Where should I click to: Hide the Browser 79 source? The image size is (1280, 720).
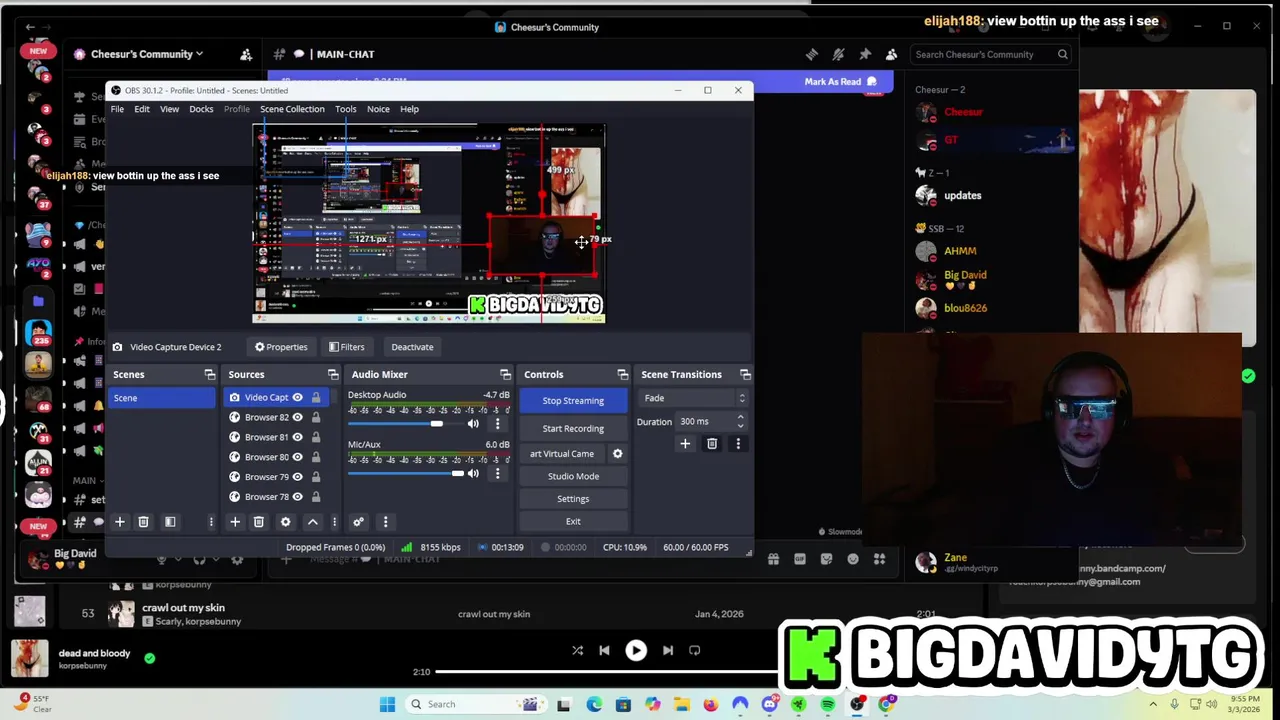click(x=297, y=477)
